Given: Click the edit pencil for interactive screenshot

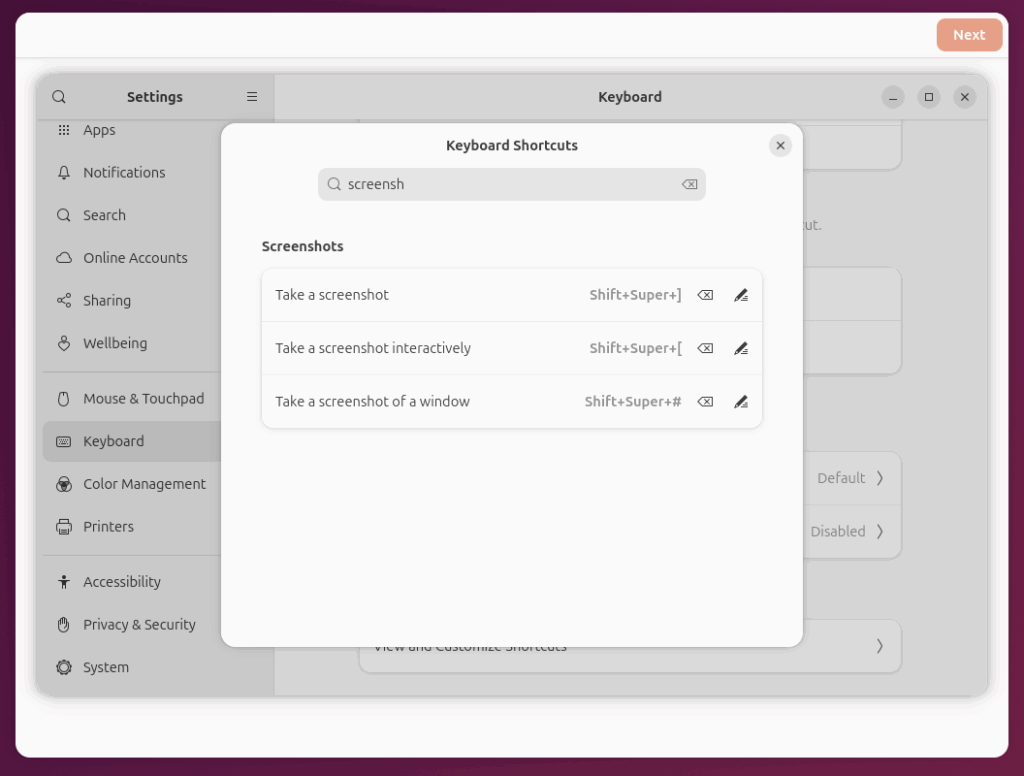Looking at the screenshot, I should click(x=740, y=348).
